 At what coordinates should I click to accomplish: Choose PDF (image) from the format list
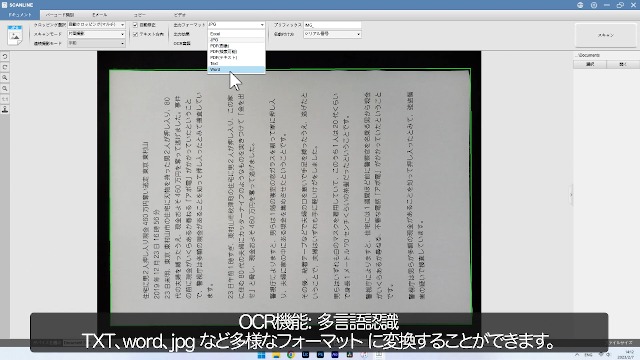click(236, 46)
